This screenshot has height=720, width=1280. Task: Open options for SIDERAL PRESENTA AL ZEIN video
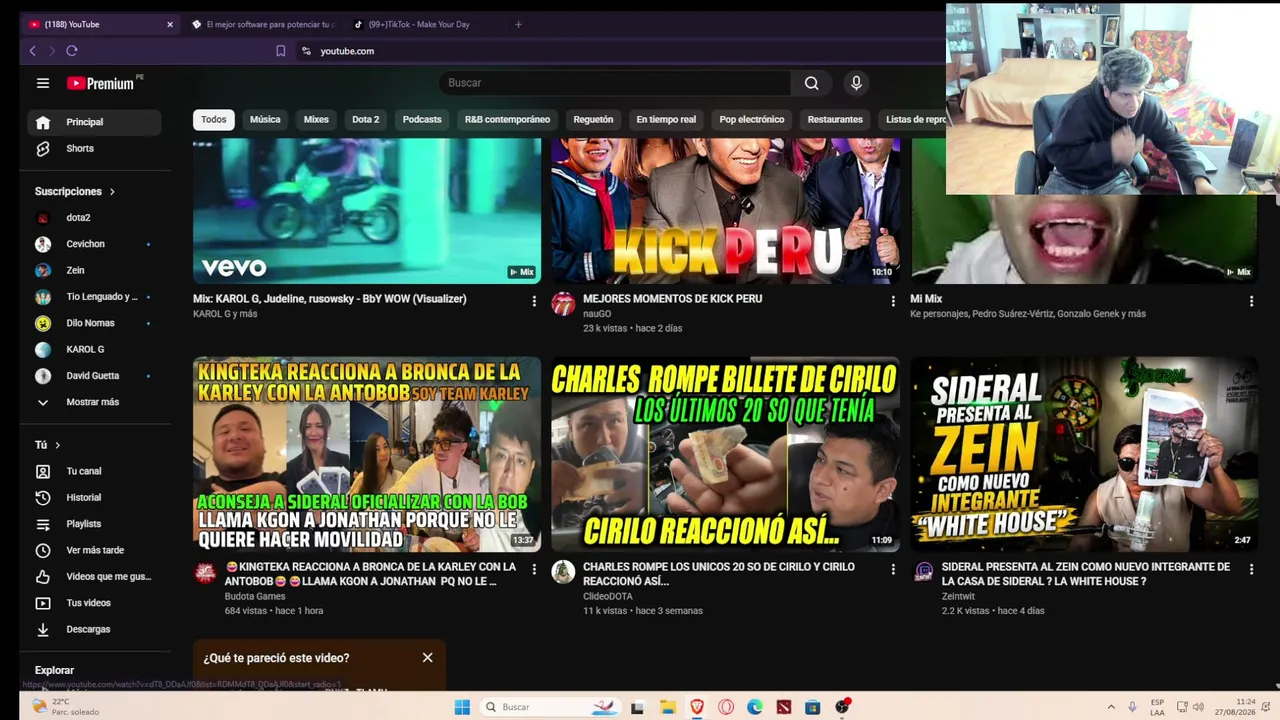[1251, 569]
